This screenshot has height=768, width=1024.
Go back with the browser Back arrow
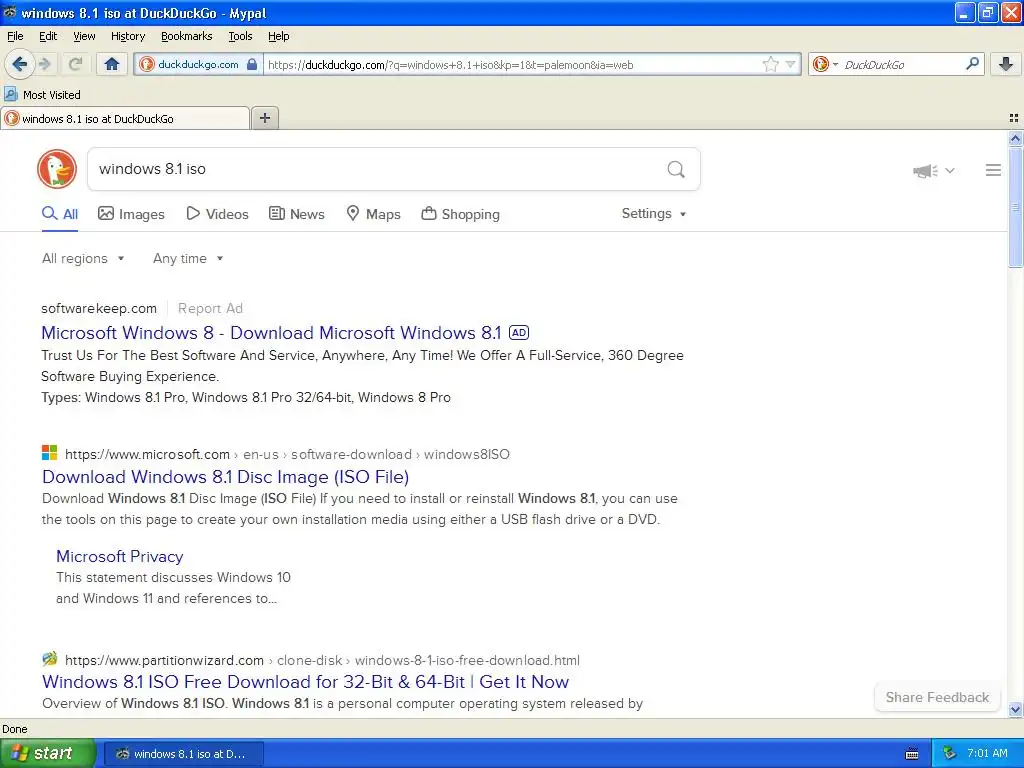19,64
